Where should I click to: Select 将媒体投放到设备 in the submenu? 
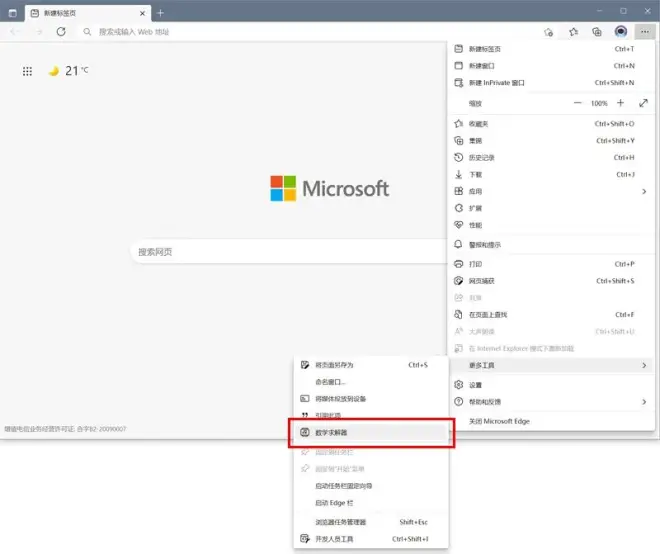click(371, 399)
